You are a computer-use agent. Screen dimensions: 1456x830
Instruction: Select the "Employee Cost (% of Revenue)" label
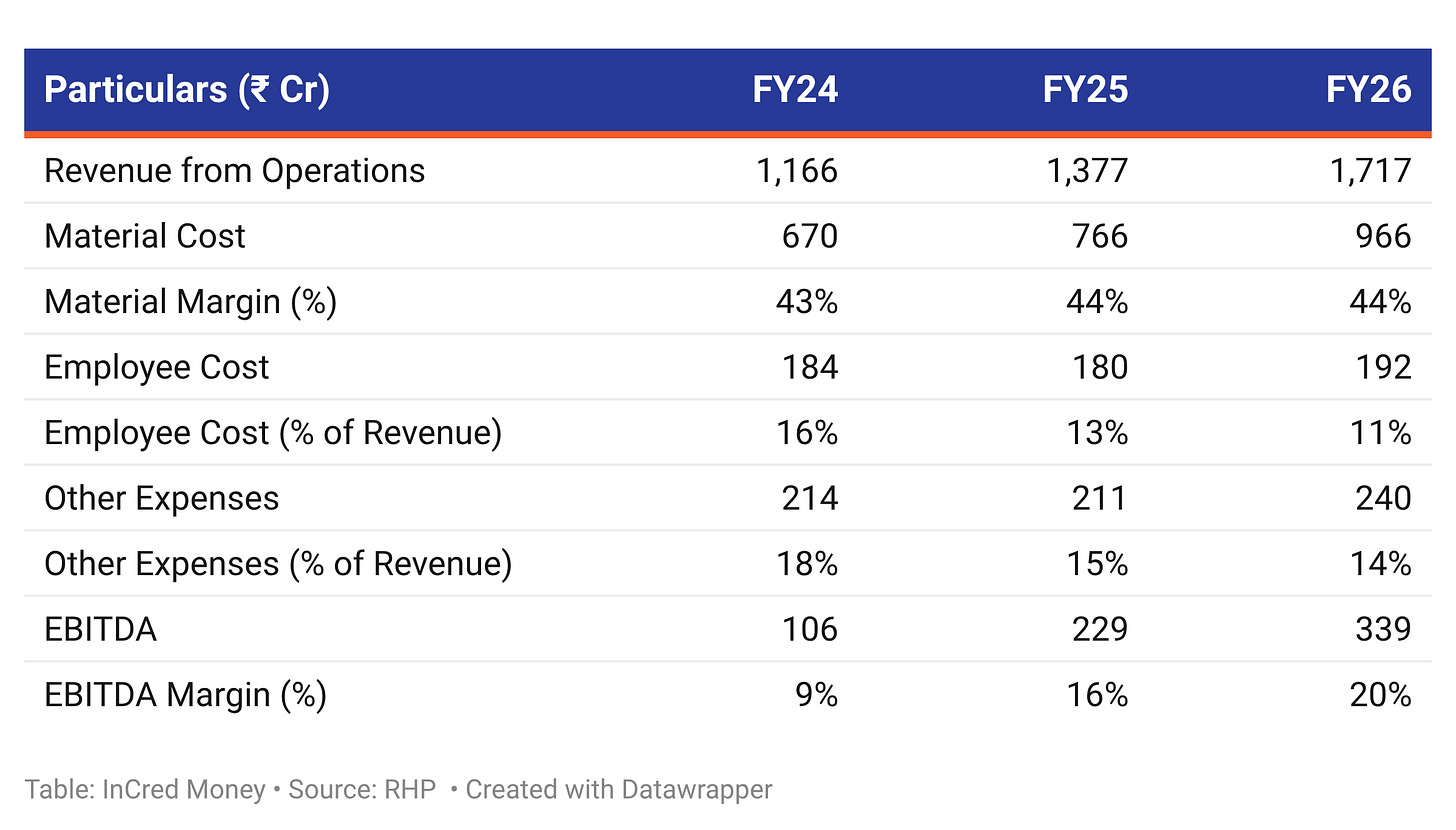click(273, 433)
